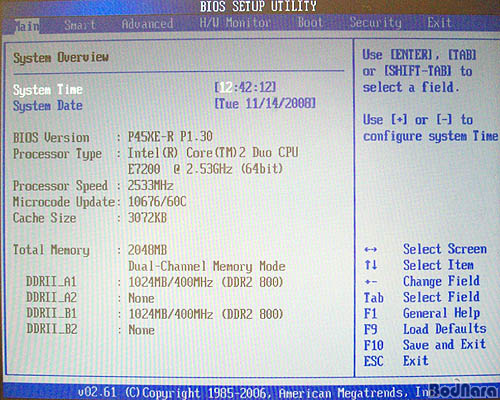The width and height of the screenshot is (500, 400).
Task: Click the None value for DDRII_A2
Action: pyautogui.click(x=141, y=298)
